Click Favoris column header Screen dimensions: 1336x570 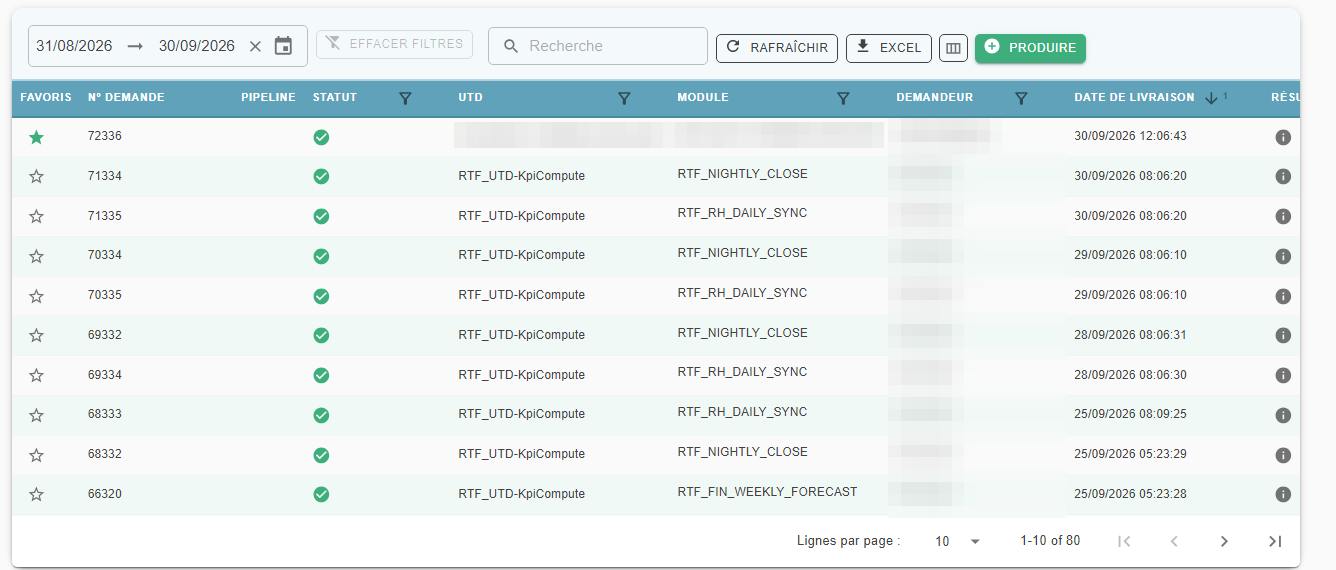pyautogui.click(x=46, y=98)
